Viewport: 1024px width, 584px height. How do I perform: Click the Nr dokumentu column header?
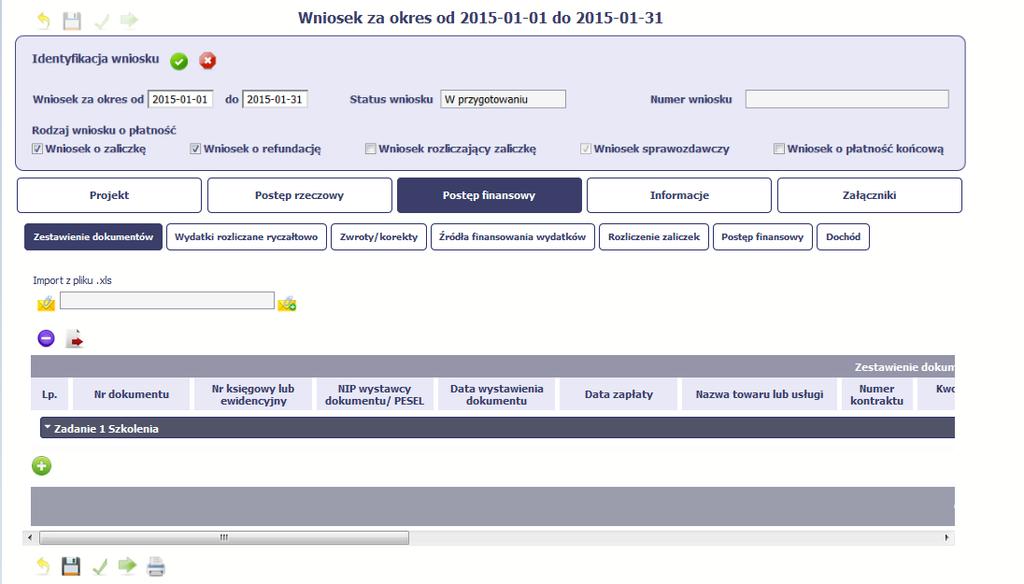[131, 394]
